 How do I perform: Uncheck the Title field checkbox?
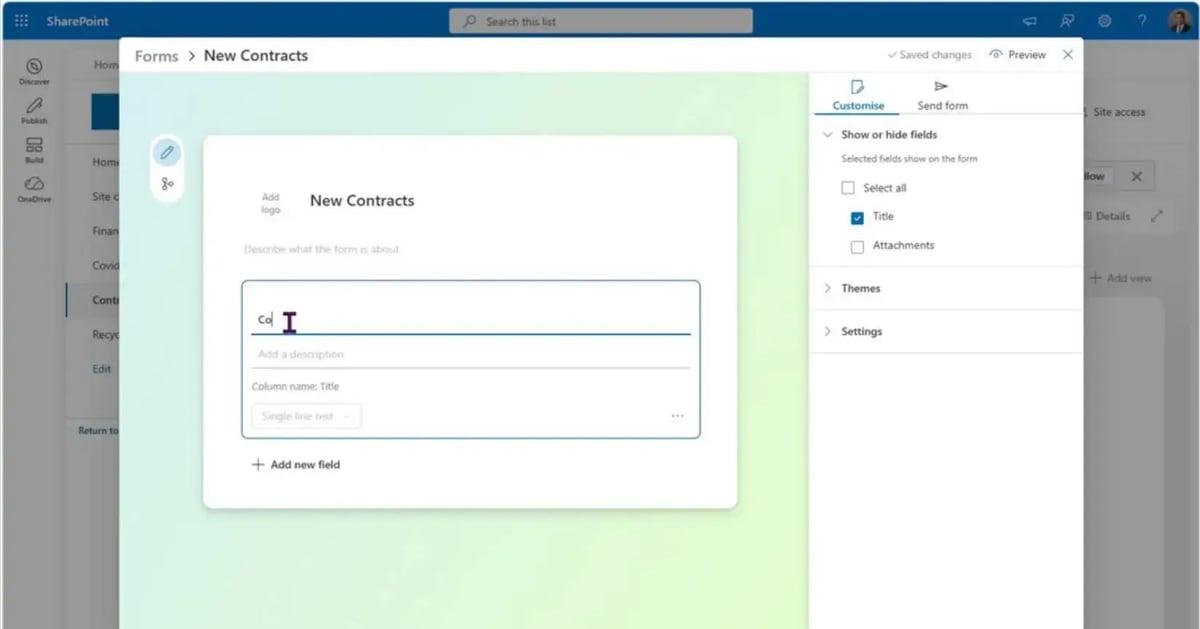coord(857,217)
